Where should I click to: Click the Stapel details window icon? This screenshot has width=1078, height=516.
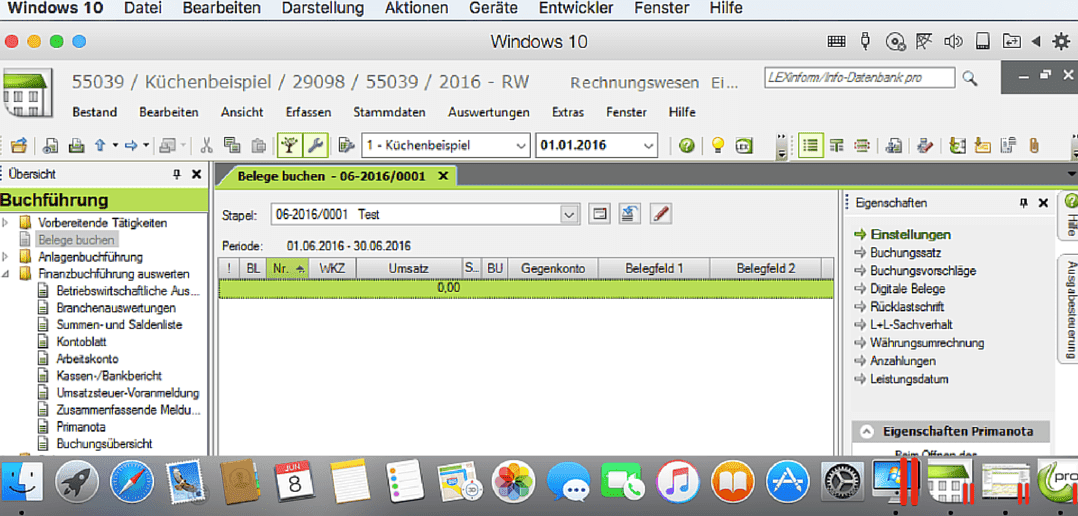[600, 214]
